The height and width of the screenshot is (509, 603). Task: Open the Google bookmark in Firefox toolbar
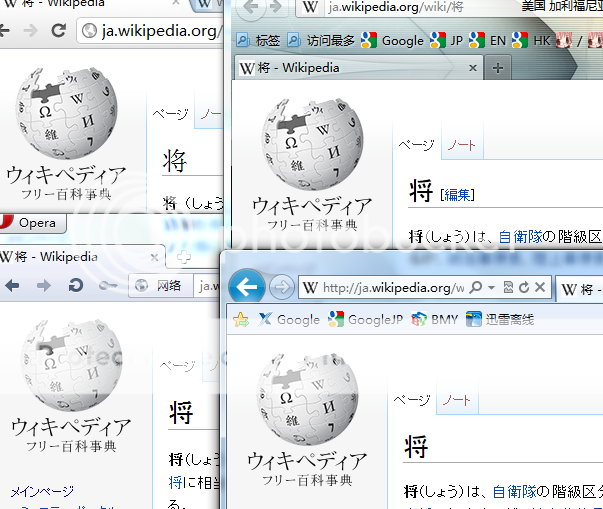coord(392,40)
